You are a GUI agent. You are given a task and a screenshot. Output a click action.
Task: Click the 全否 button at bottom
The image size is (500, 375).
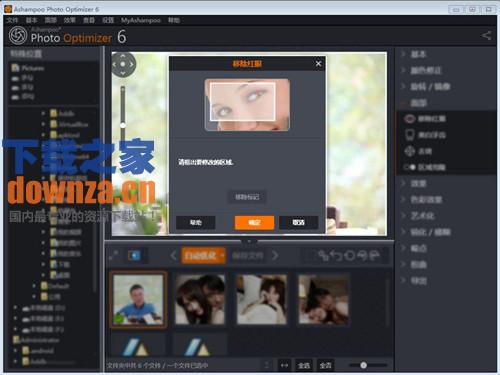coord(325,366)
